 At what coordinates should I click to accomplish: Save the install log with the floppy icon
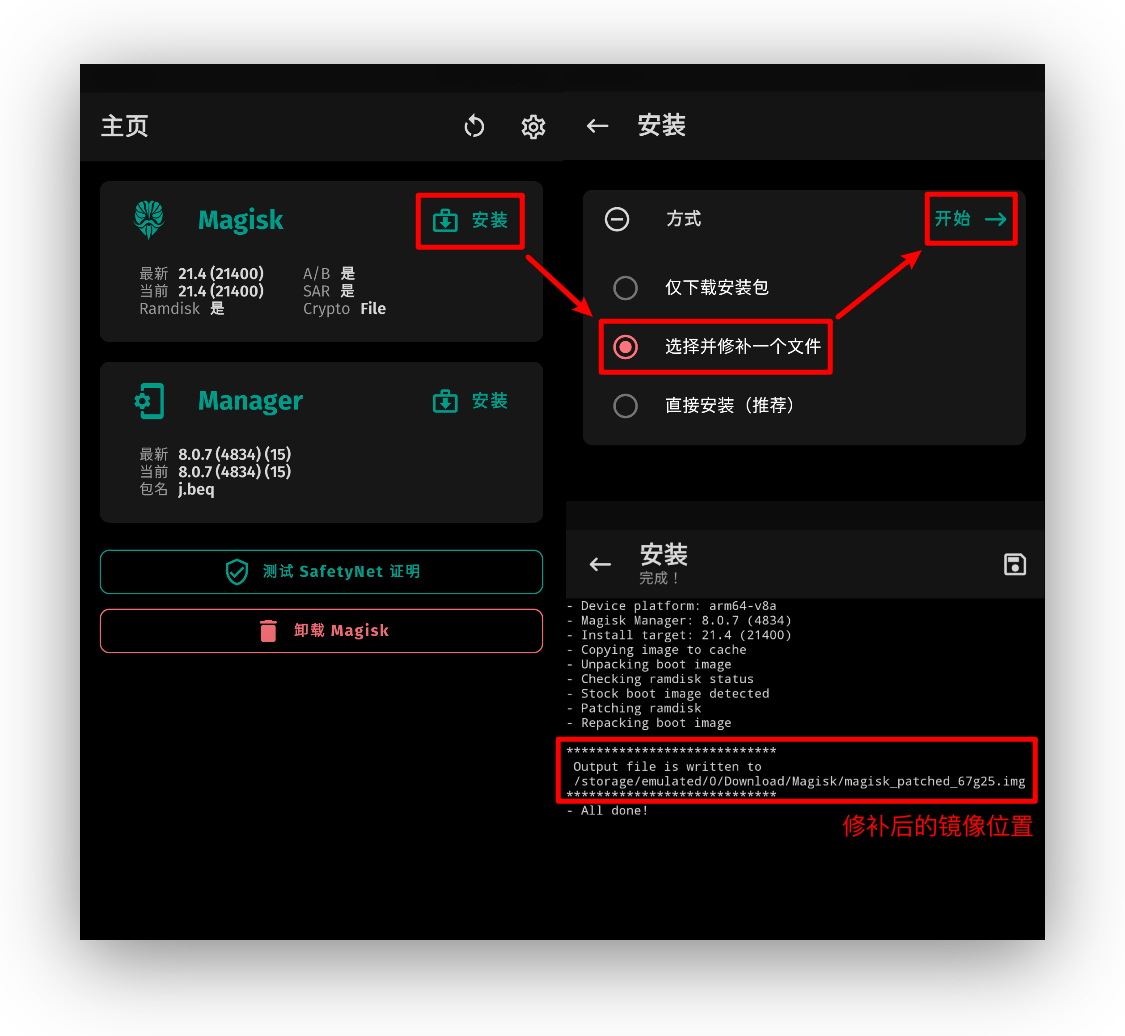pyautogui.click(x=1015, y=565)
